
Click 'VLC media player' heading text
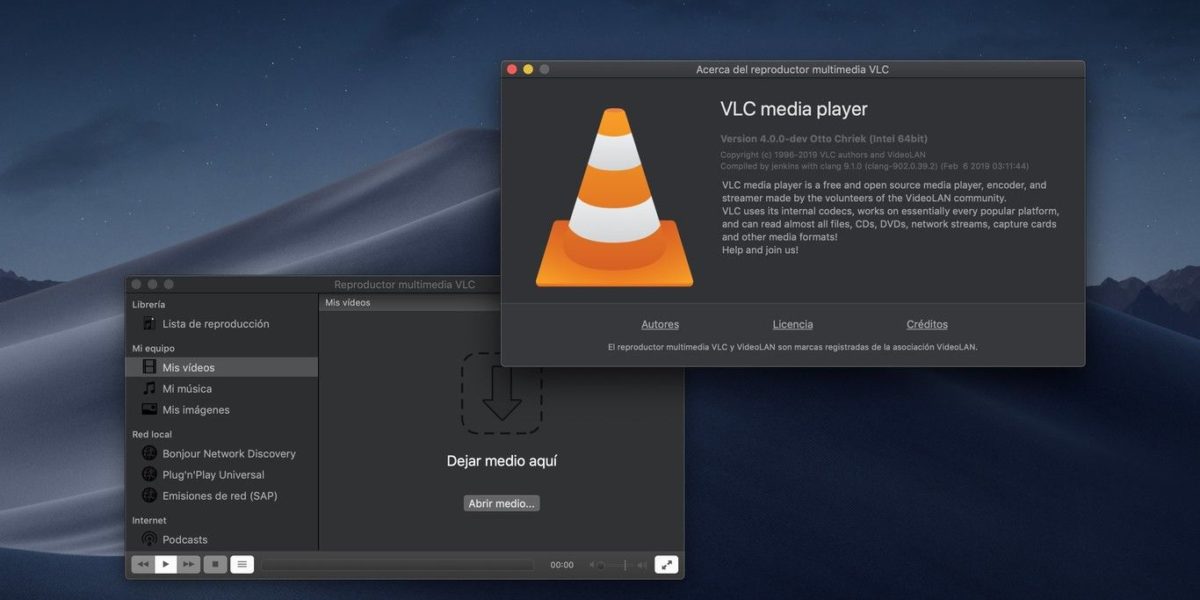[x=794, y=109]
